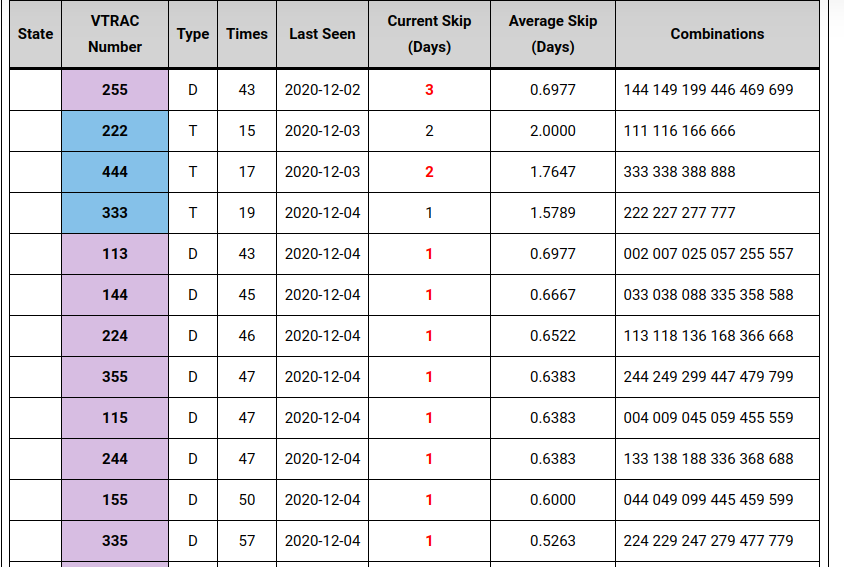Click combinations 033 038 088 335 358 588

[x=708, y=295]
